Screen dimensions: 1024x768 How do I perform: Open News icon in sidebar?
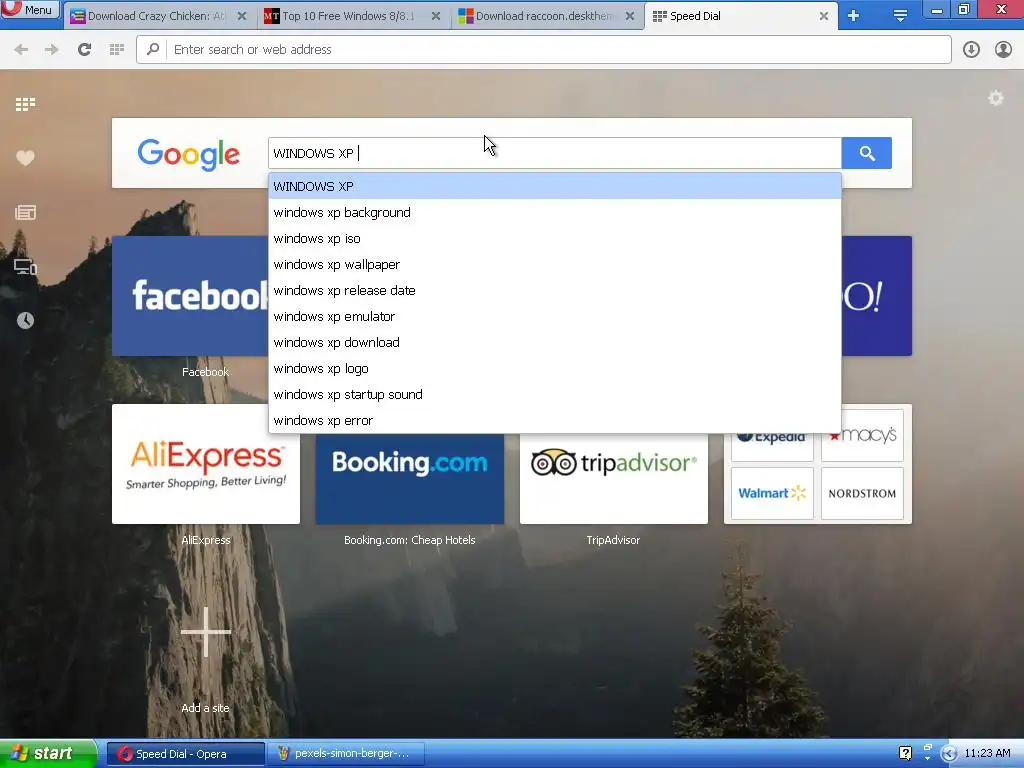(25, 212)
